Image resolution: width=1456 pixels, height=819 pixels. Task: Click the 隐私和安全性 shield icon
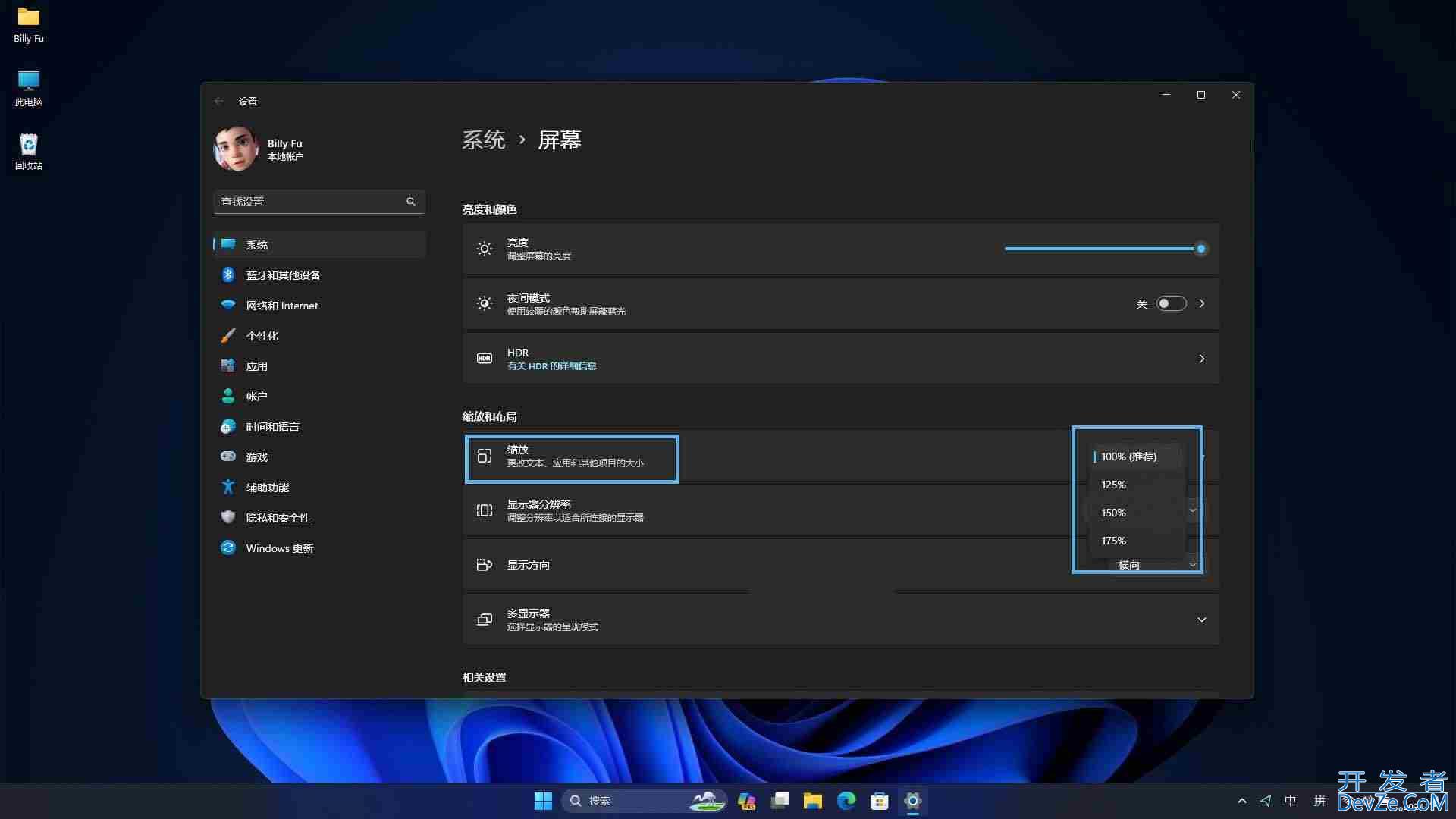tap(228, 517)
